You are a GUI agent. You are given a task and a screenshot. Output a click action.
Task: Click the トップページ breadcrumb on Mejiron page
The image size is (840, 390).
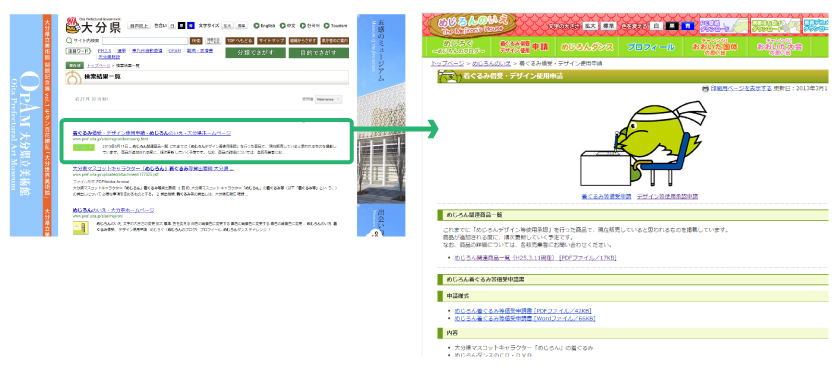[x=447, y=63]
